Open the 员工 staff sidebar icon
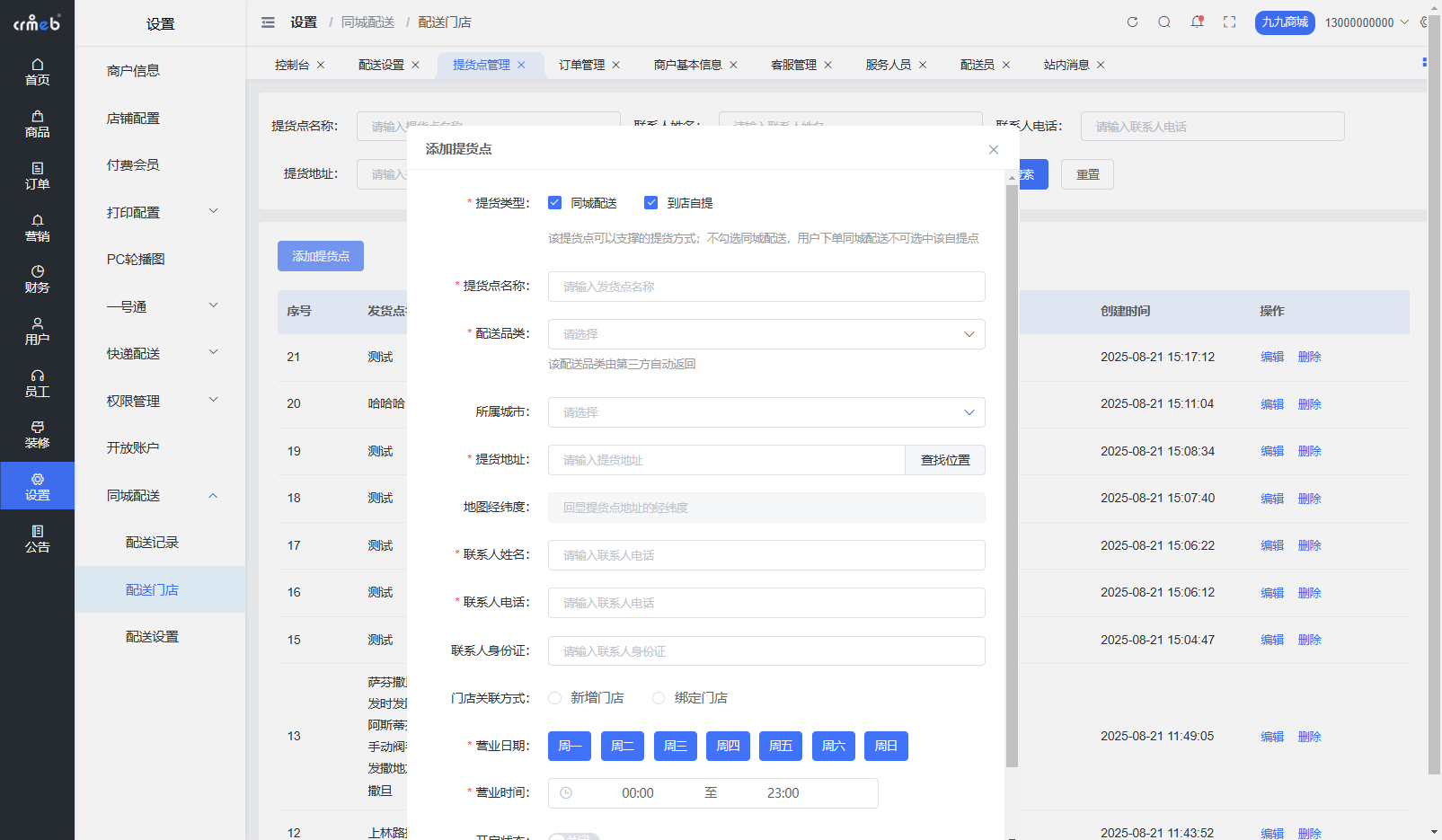The width and height of the screenshot is (1442, 840). point(37,384)
